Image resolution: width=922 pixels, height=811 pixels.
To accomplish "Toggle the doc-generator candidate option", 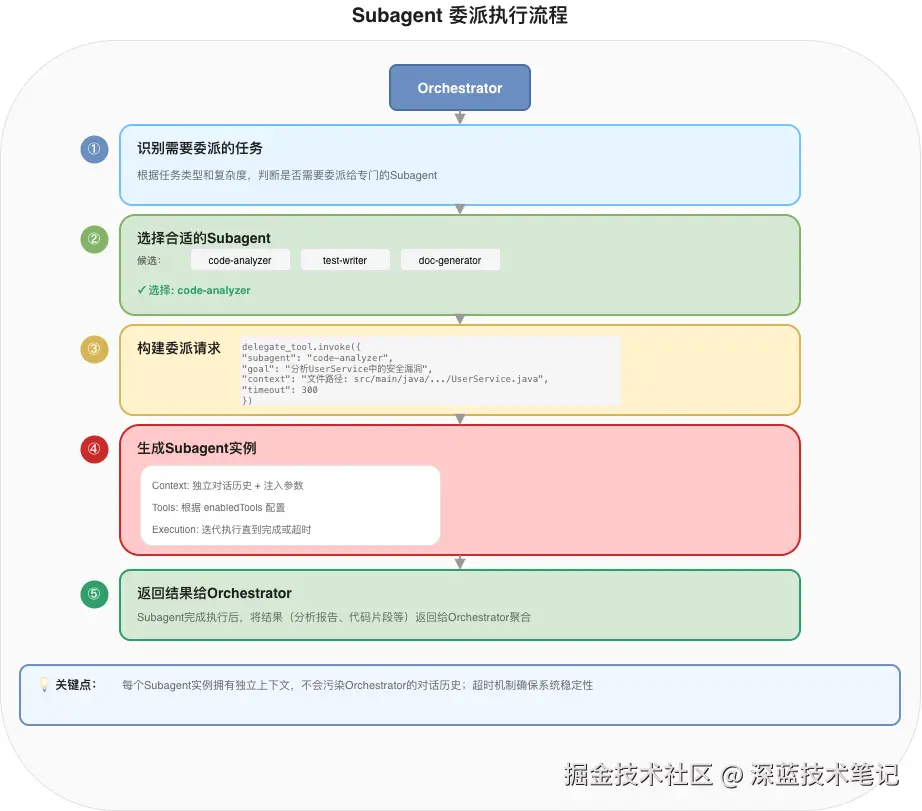I will click(x=450, y=259).
